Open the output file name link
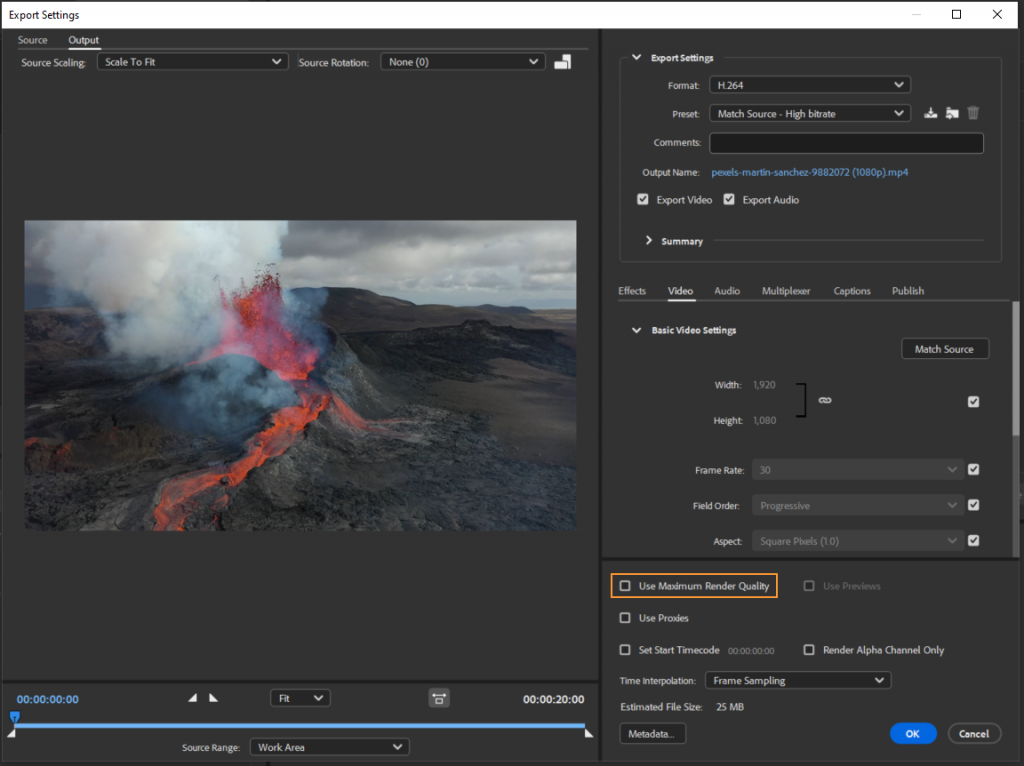Screen dimensions: 1024x766 (x=808, y=171)
